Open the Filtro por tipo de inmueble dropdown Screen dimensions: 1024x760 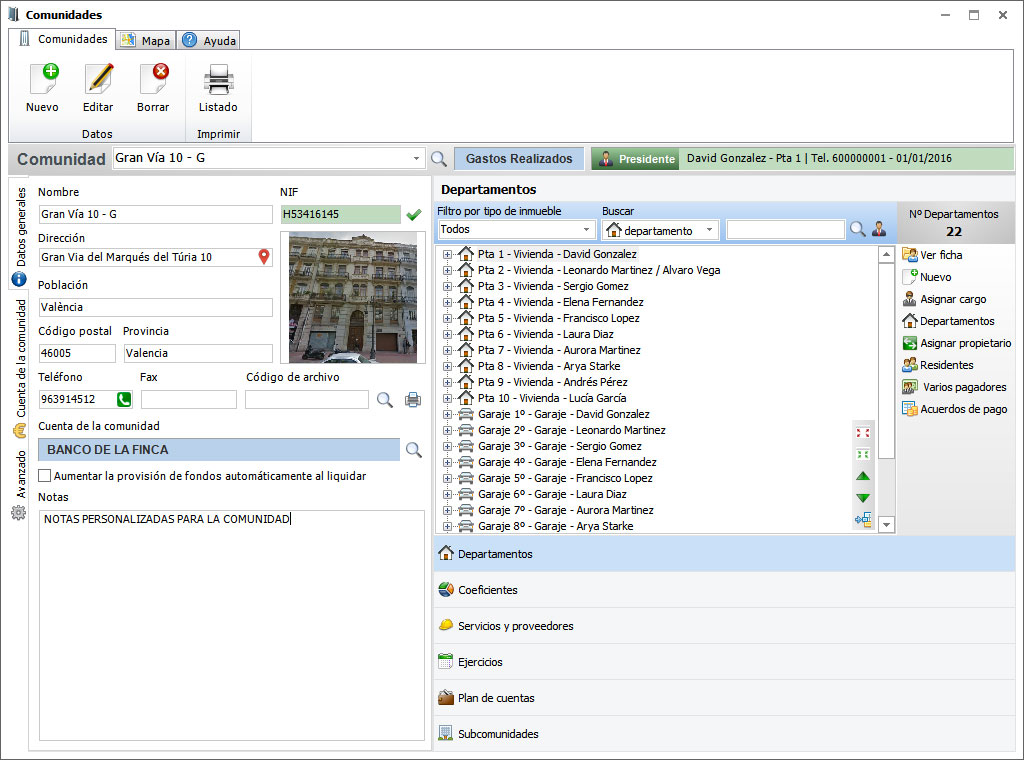tap(586, 229)
